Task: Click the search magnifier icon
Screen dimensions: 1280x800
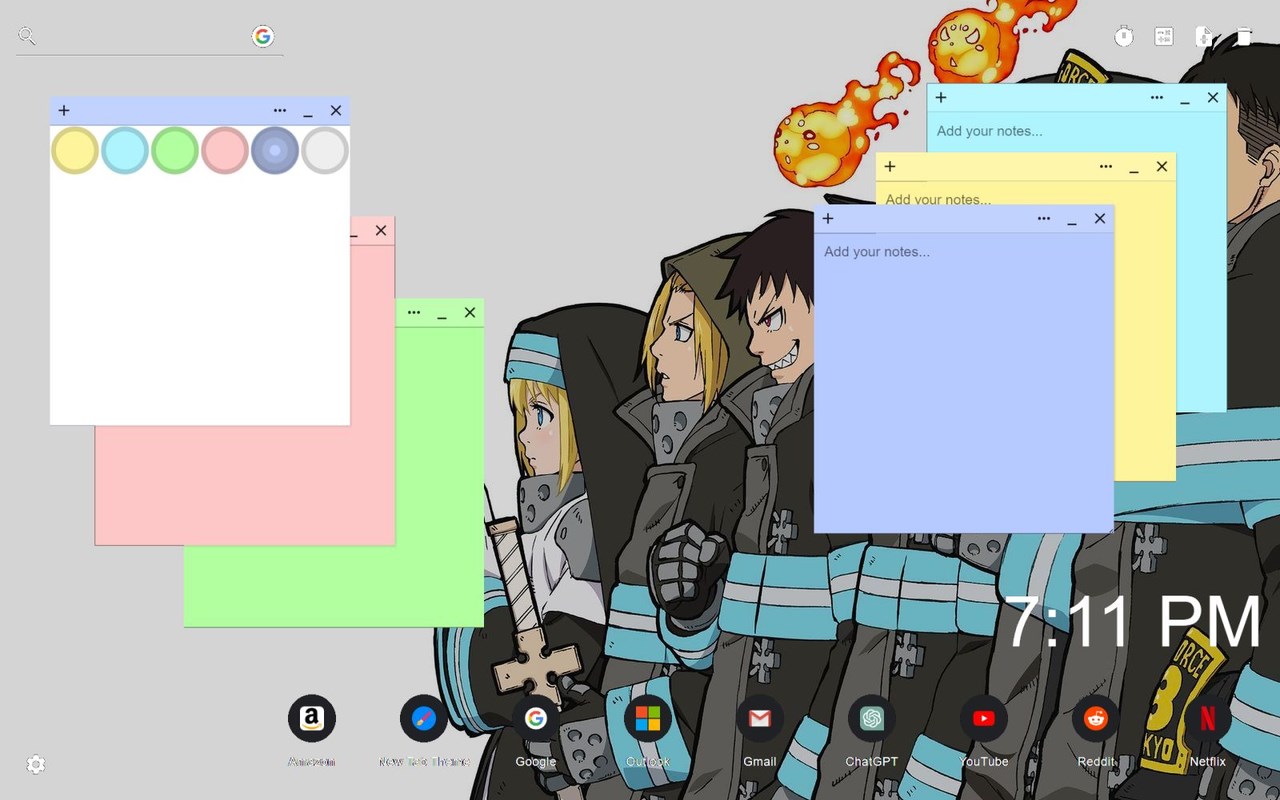Action: tap(27, 37)
